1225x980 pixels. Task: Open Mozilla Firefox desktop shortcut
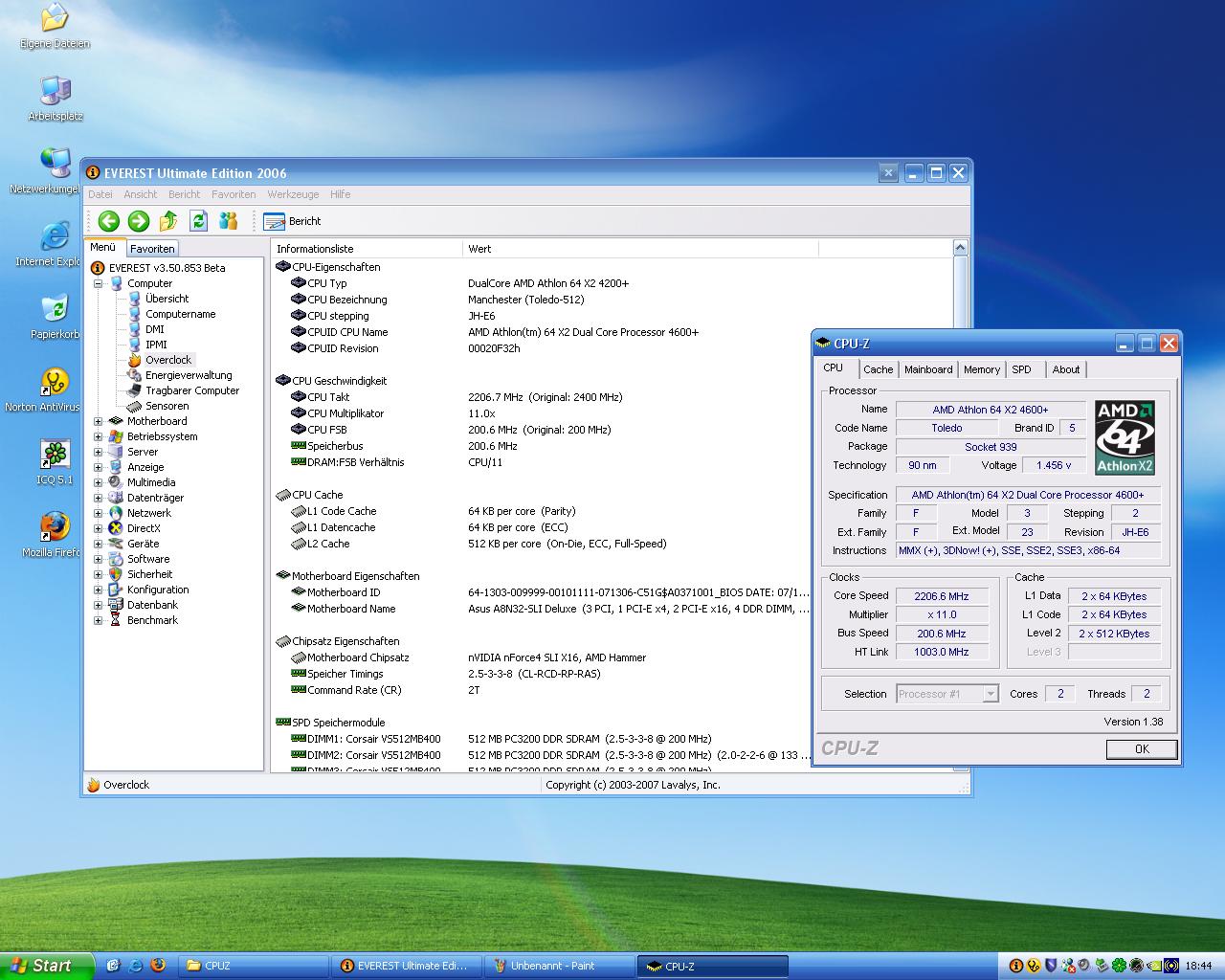tap(55, 528)
